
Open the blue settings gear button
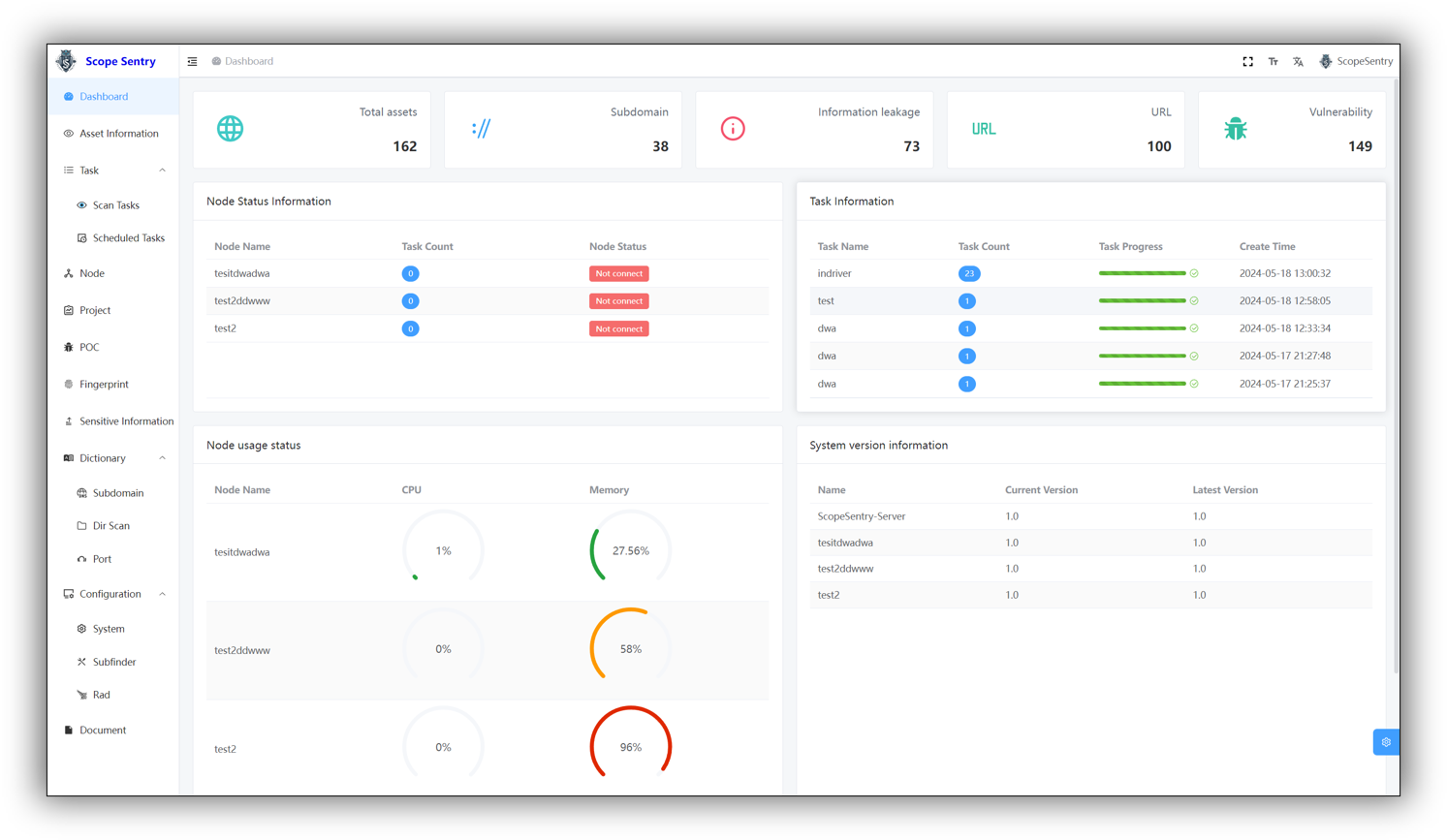click(1385, 742)
